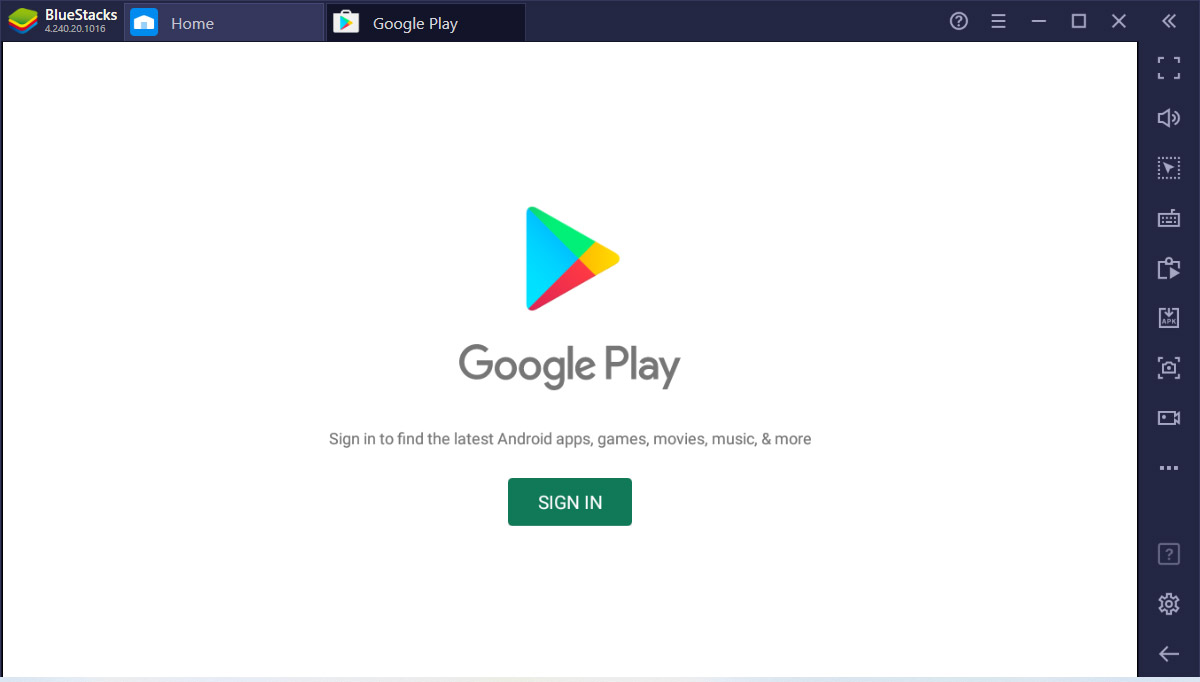
Task: Toggle fullscreen mode from the sidebar
Action: (x=1168, y=68)
